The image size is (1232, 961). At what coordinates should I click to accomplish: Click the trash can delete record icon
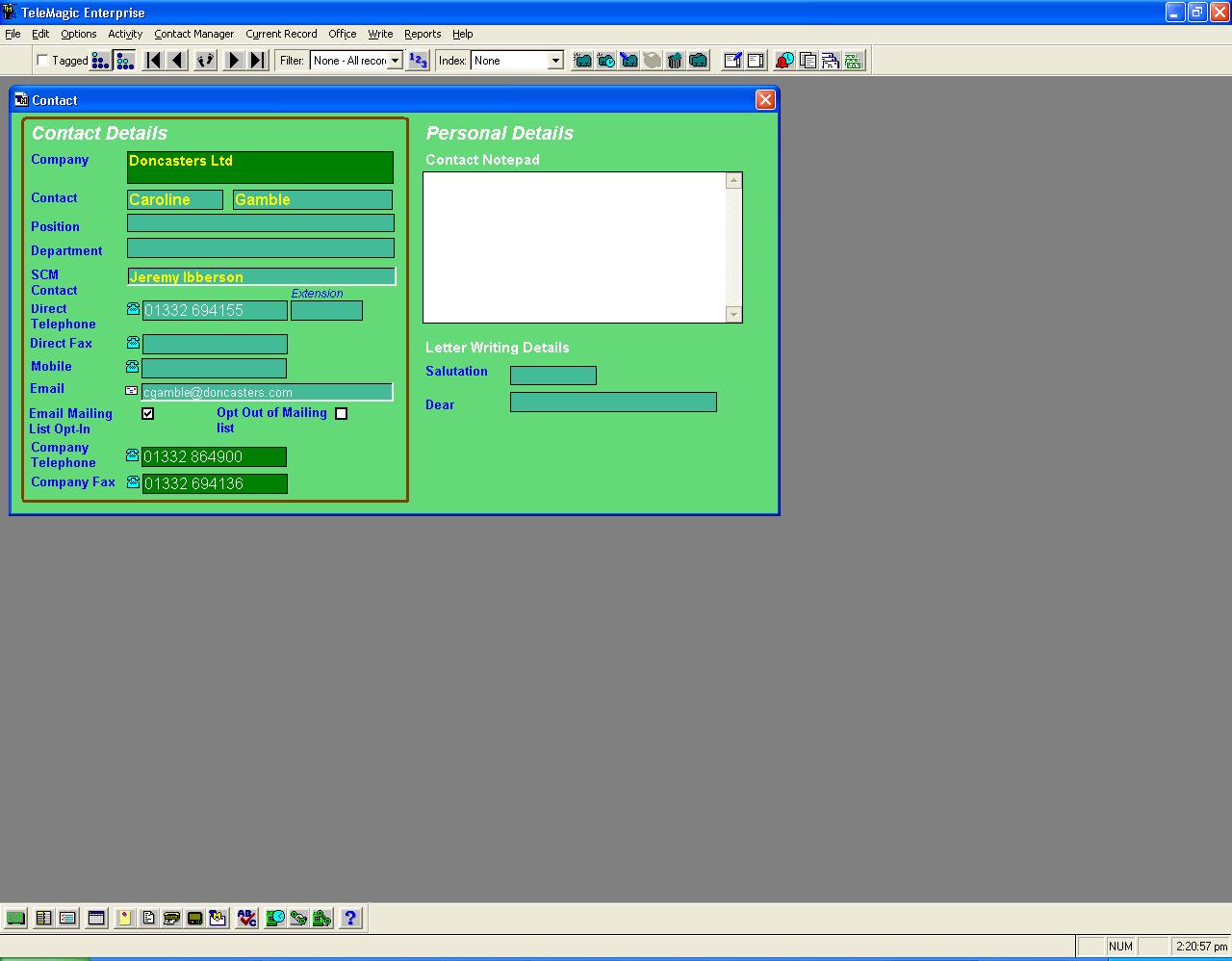click(675, 61)
